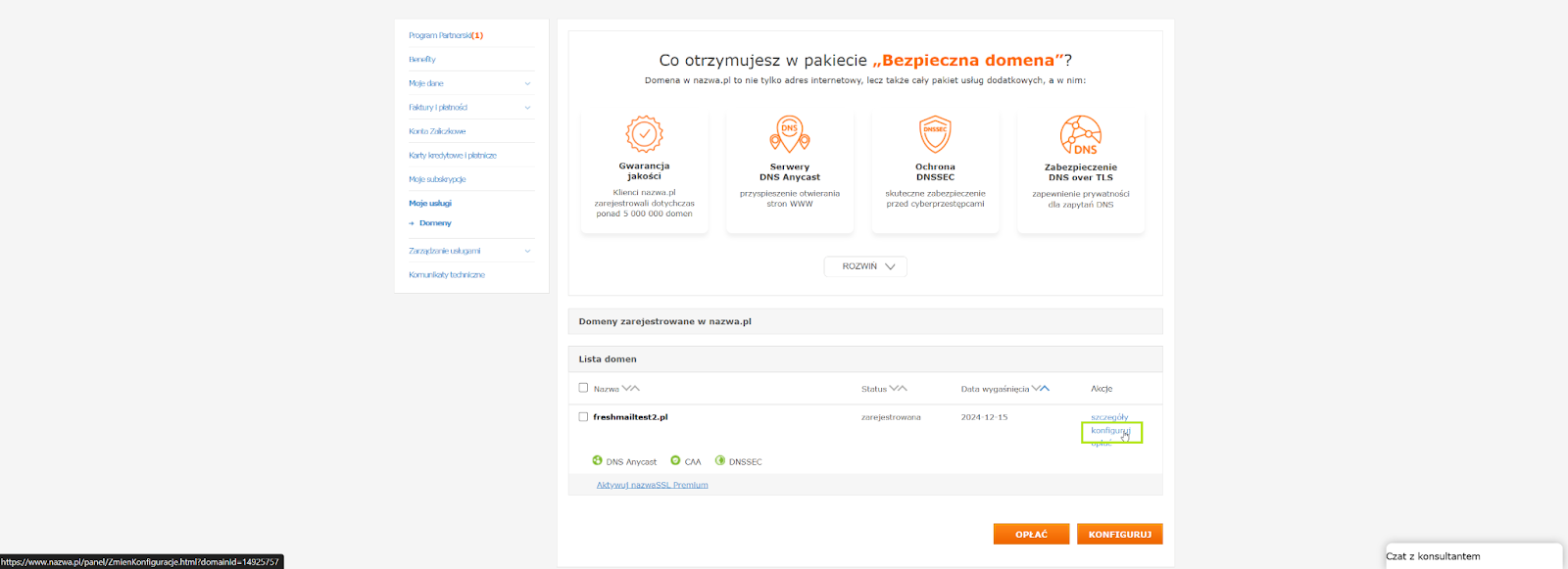Click the green DNS Anycast status icon

coord(598,460)
